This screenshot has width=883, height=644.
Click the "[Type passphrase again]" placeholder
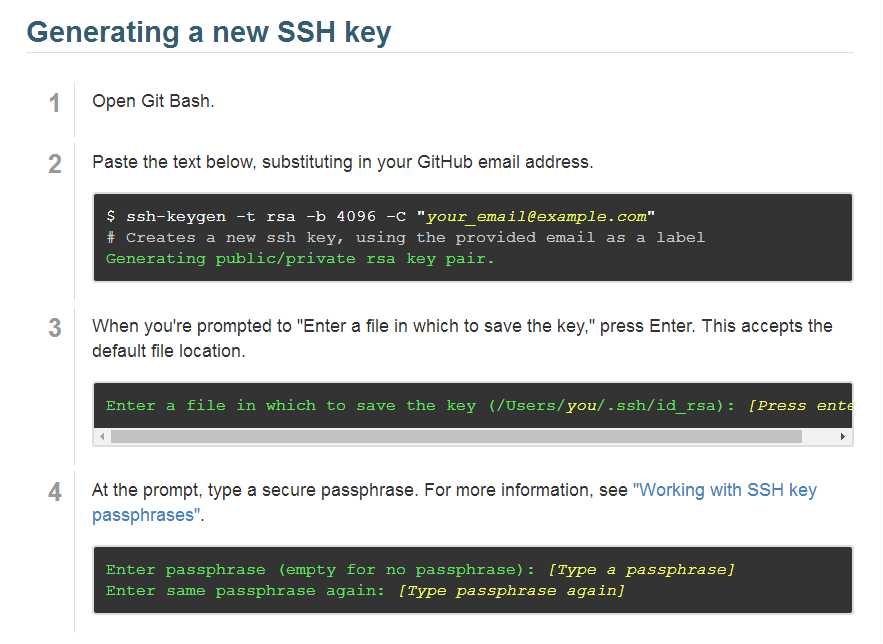tap(511, 591)
